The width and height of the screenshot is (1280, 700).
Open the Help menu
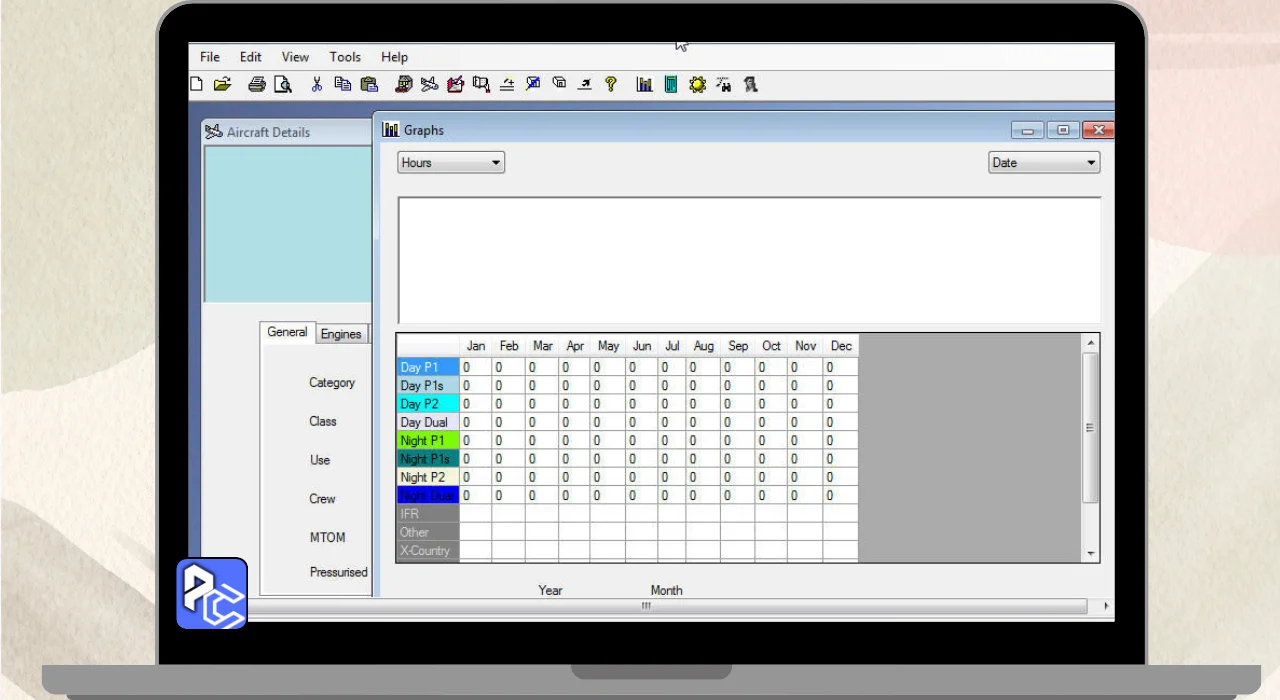[x=394, y=57]
